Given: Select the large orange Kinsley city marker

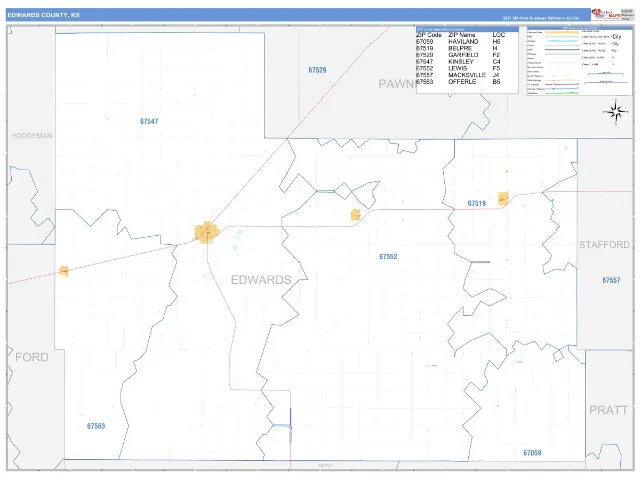Looking at the screenshot, I should tap(207, 233).
